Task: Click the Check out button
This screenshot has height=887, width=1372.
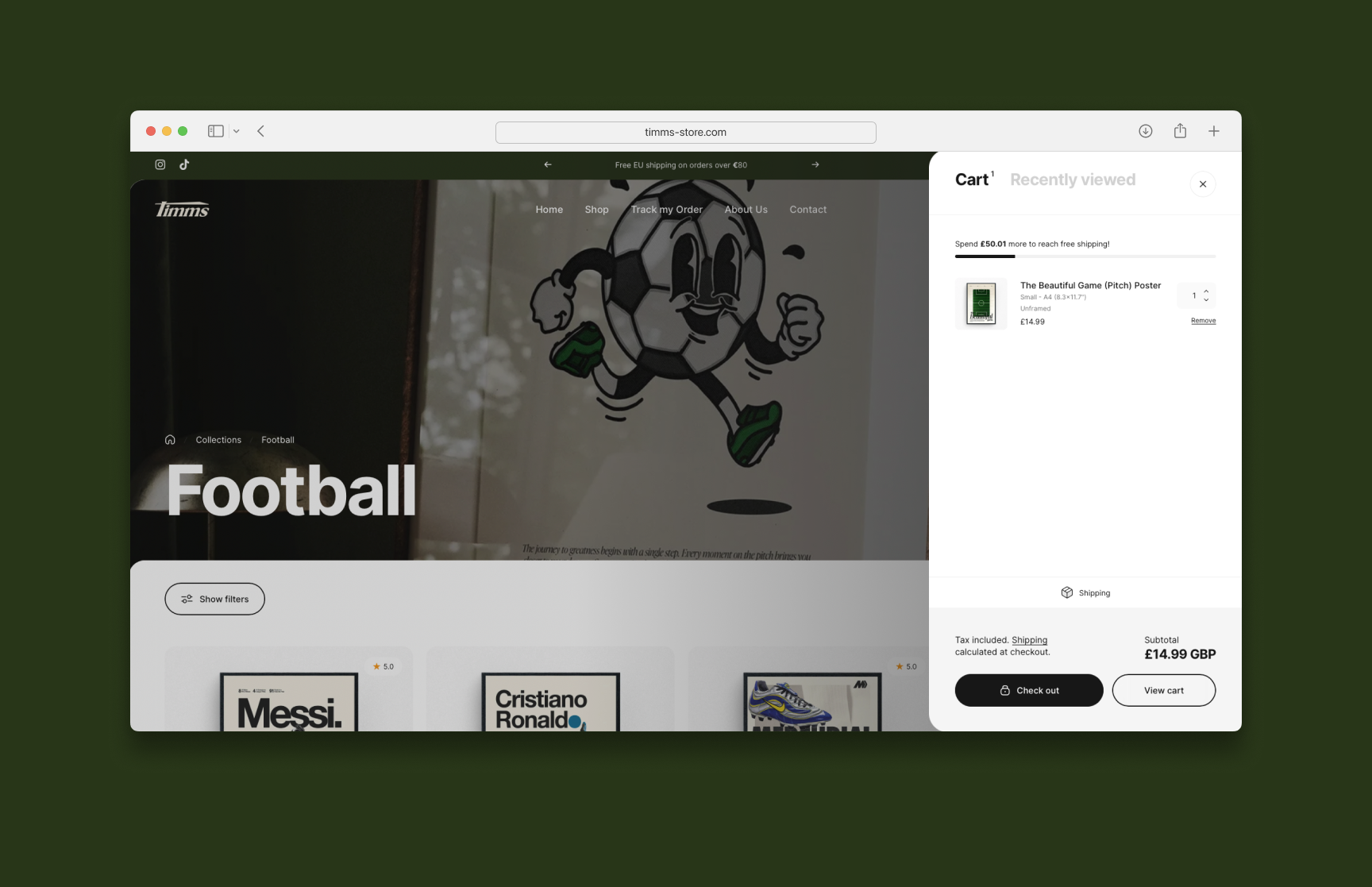Action: point(1029,690)
